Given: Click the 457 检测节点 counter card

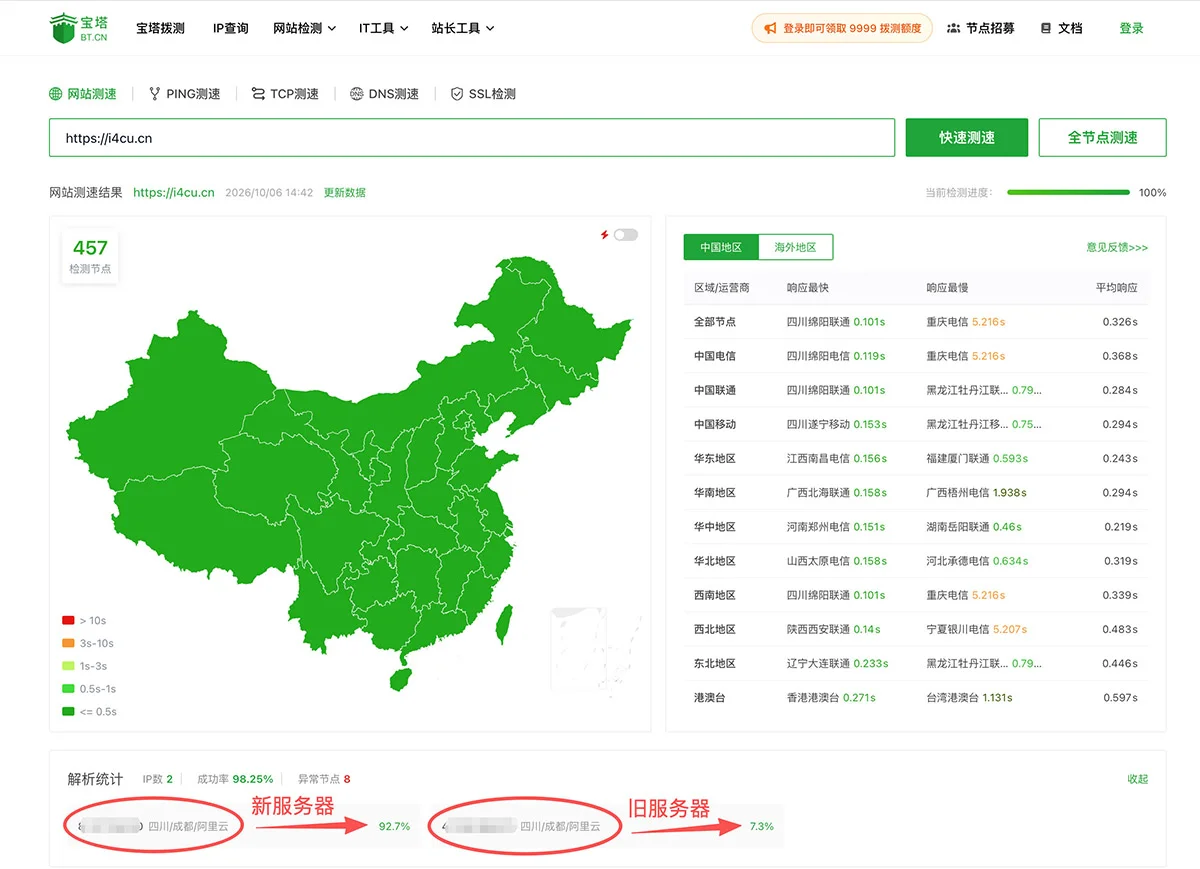Looking at the screenshot, I should 90,257.
